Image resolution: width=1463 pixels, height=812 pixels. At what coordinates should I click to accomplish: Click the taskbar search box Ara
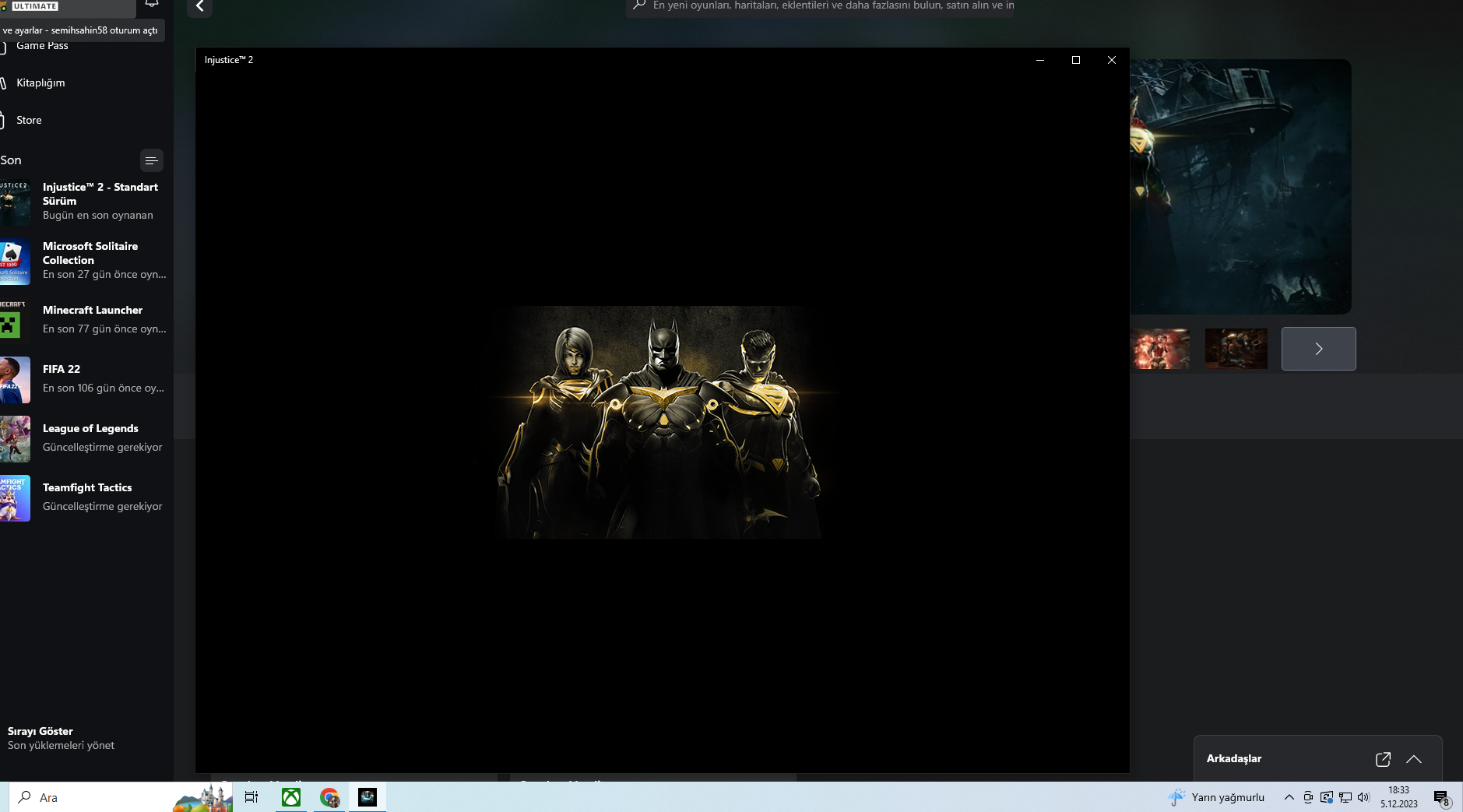[121, 797]
